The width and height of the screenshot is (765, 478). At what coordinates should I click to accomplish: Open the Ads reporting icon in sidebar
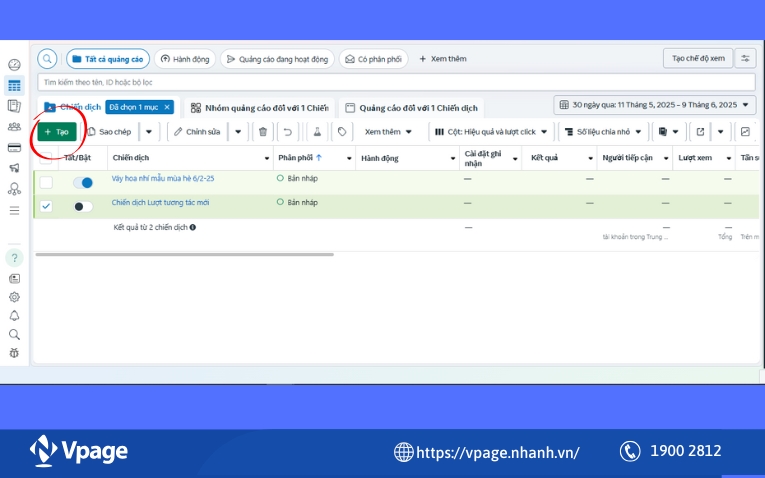point(14,106)
